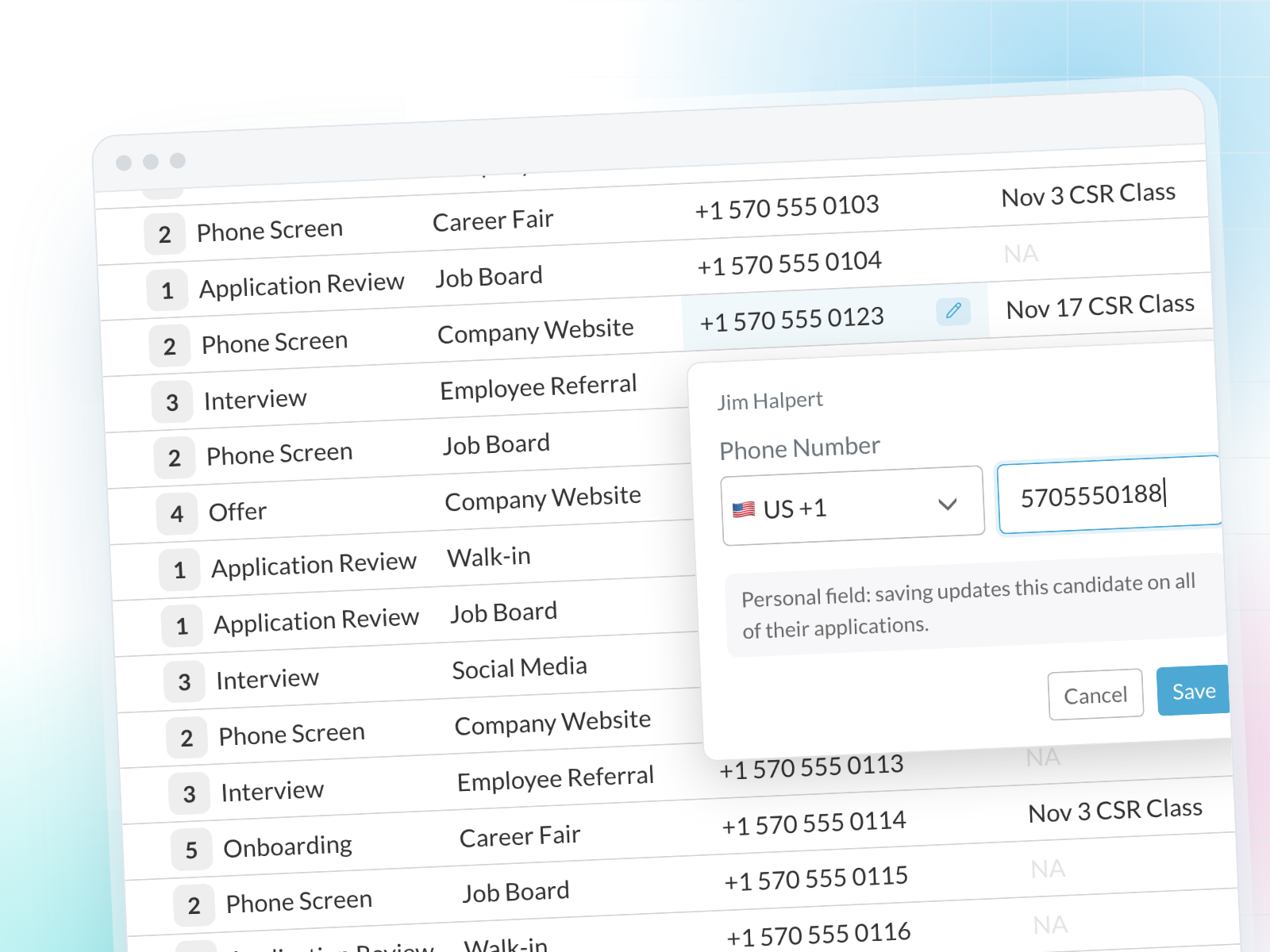
Task: Click the stage badge 5 beside Onboarding
Action: [191, 850]
